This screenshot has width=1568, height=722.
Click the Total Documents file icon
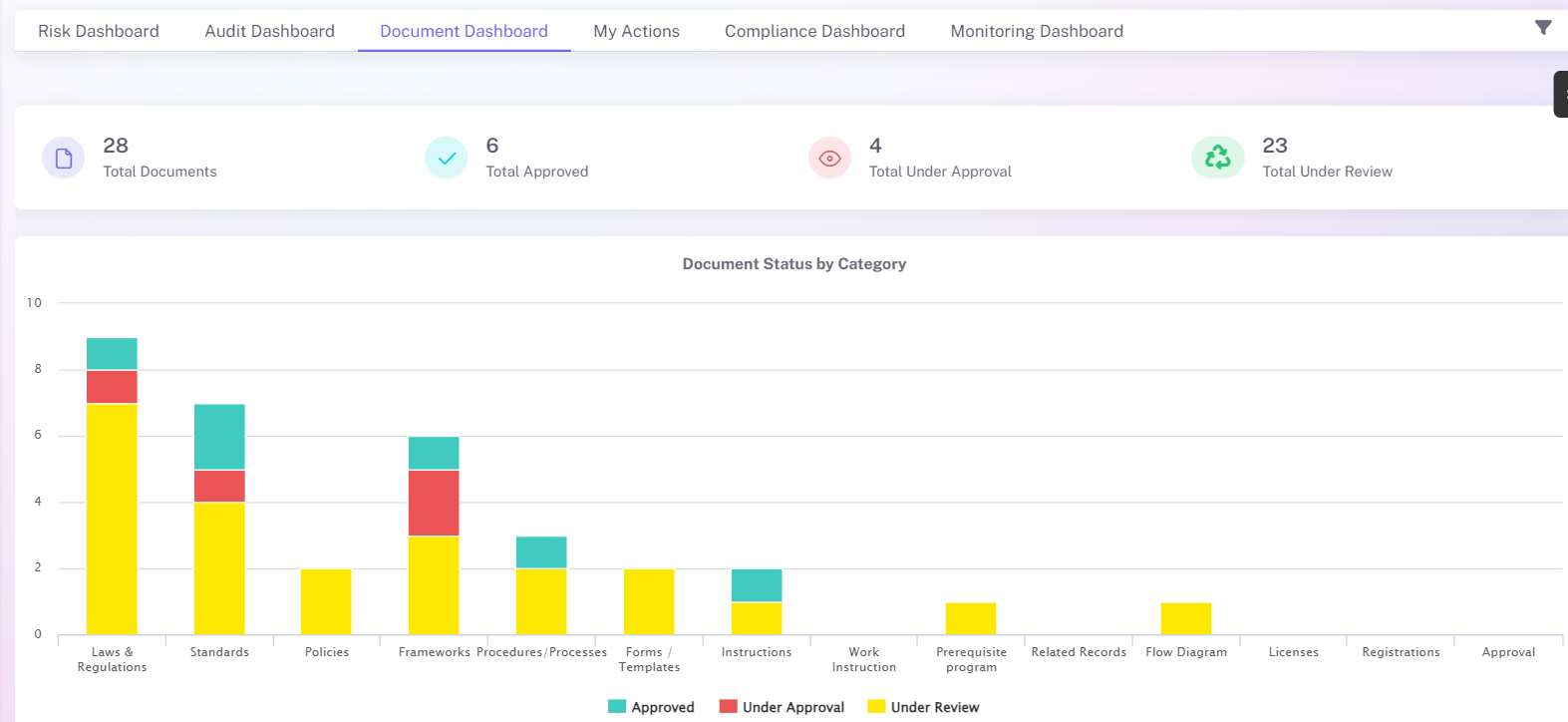(x=64, y=159)
